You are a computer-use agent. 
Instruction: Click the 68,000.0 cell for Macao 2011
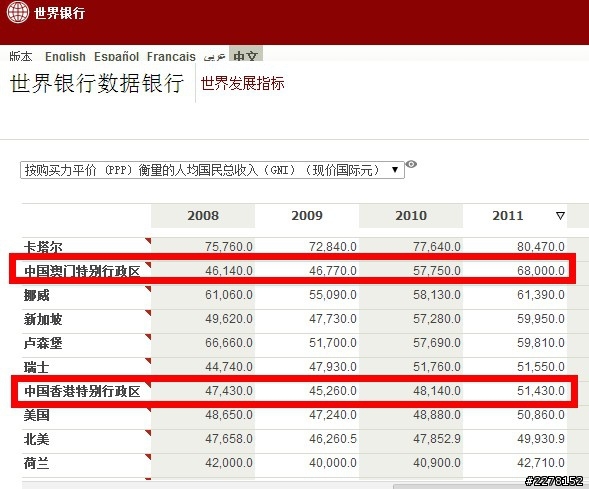coord(541,271)
